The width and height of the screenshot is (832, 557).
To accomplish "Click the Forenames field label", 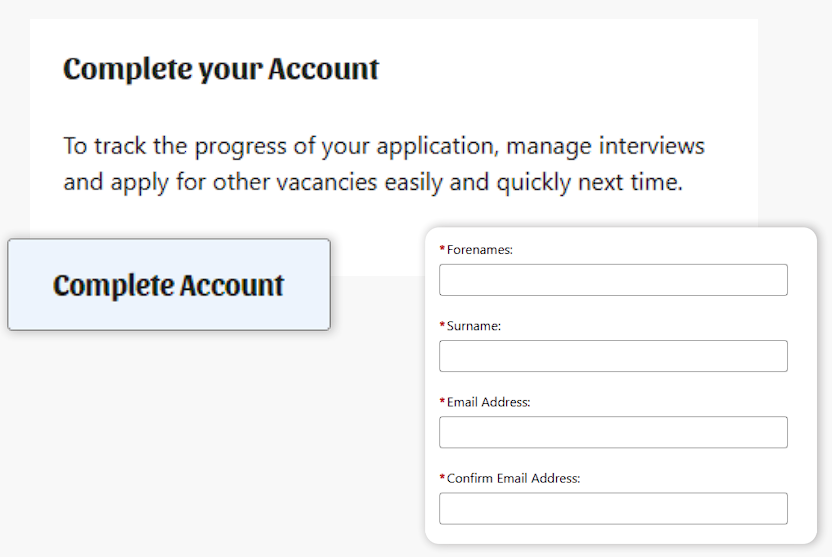I will point(480,250).
